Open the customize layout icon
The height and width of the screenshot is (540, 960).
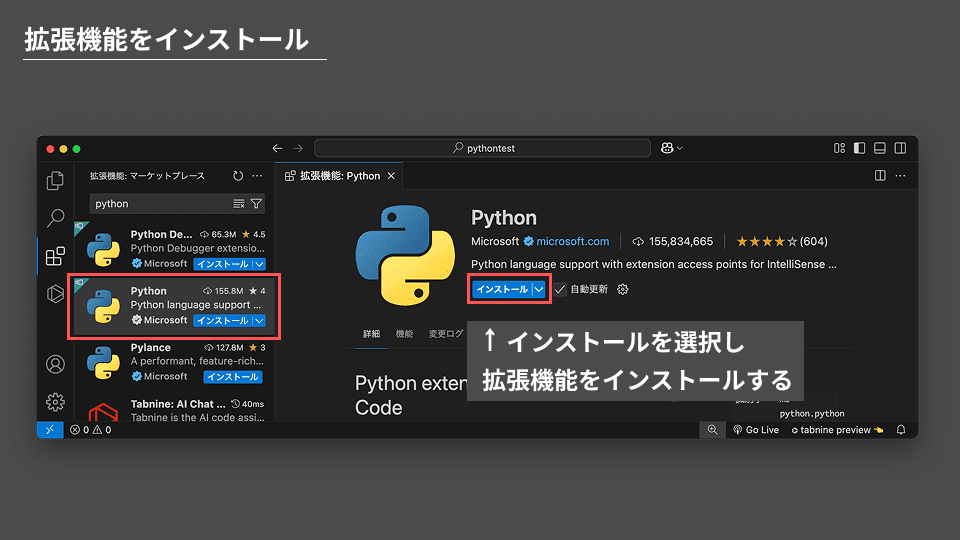pos(839,148)
